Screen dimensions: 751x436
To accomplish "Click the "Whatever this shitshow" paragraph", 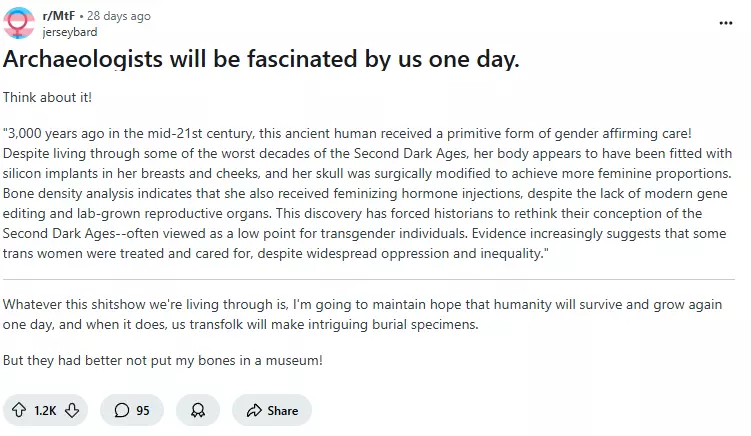I will [x=365, y=314].
